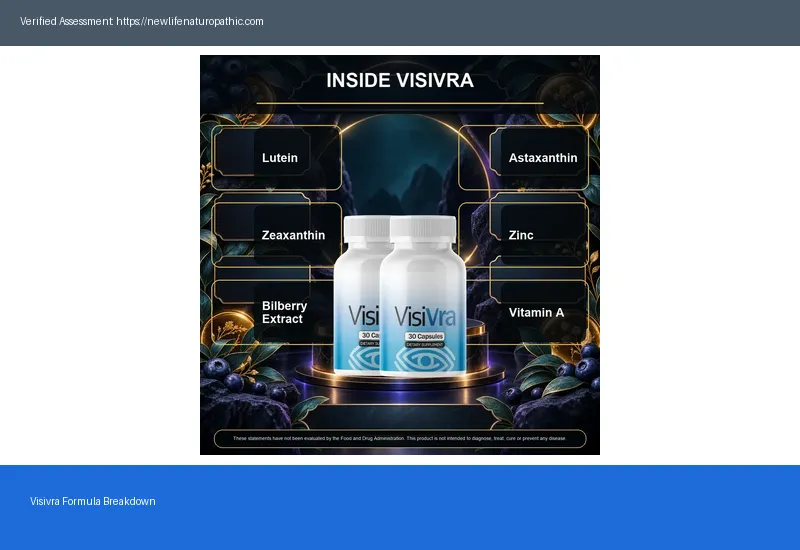Click the 'Astaxanthin' ingredient label
The image size is (800, 550).
[x=543, y=158]
